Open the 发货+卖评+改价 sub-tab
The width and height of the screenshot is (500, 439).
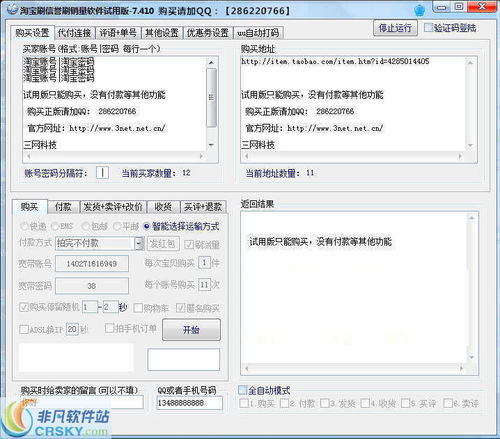[x=113, y=207]
